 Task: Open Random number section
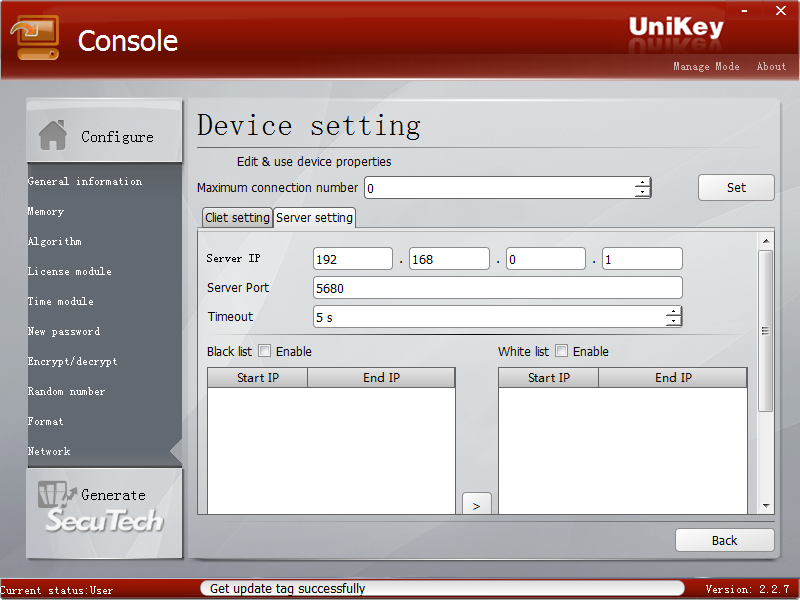coord(66,391)
